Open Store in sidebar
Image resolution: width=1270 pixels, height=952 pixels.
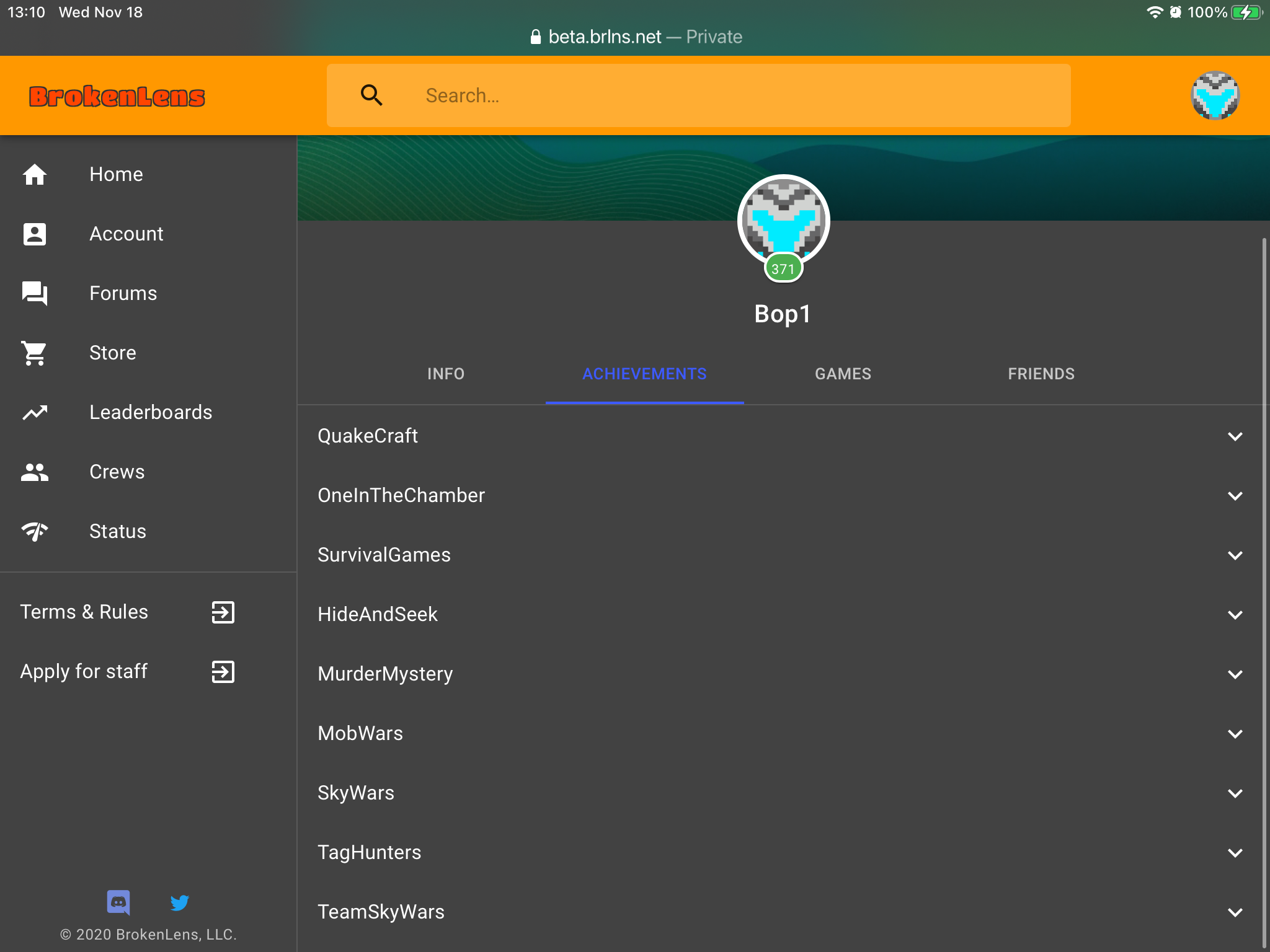(x=148, y=353)
